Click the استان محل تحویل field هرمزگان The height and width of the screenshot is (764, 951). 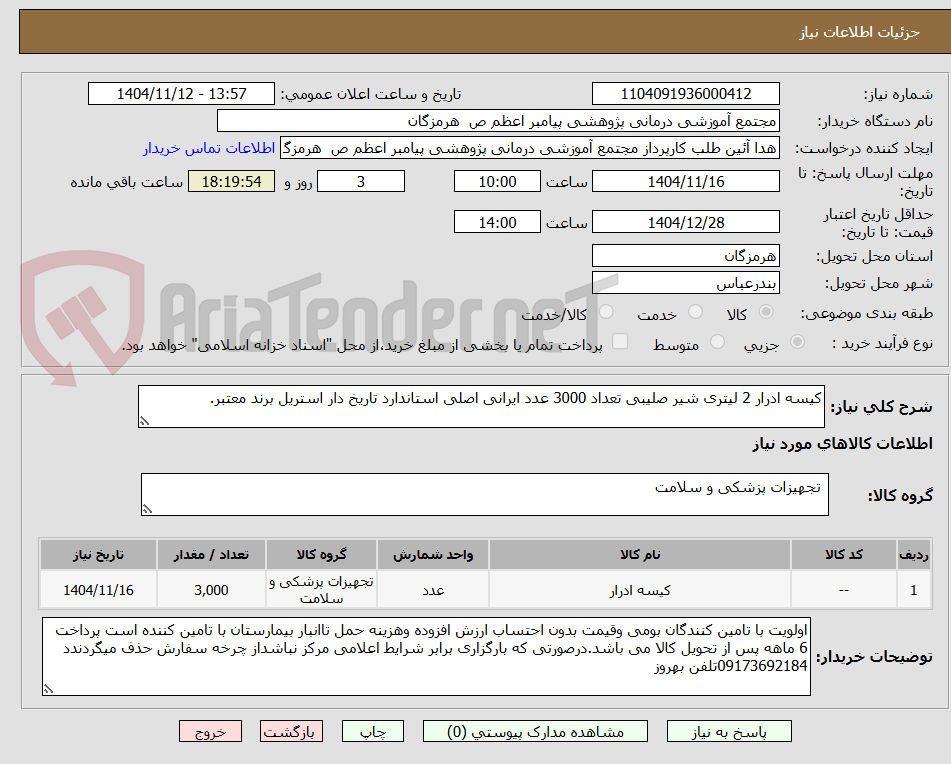pyautogui.click(x=685, y=256)
